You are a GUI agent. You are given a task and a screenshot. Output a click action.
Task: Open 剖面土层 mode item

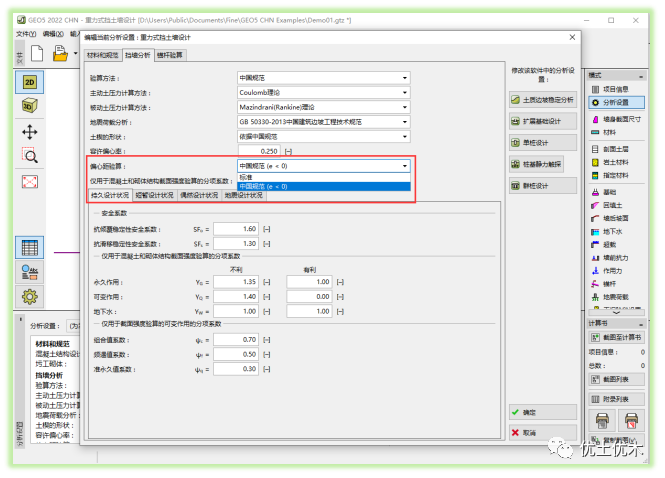point(616,149)
